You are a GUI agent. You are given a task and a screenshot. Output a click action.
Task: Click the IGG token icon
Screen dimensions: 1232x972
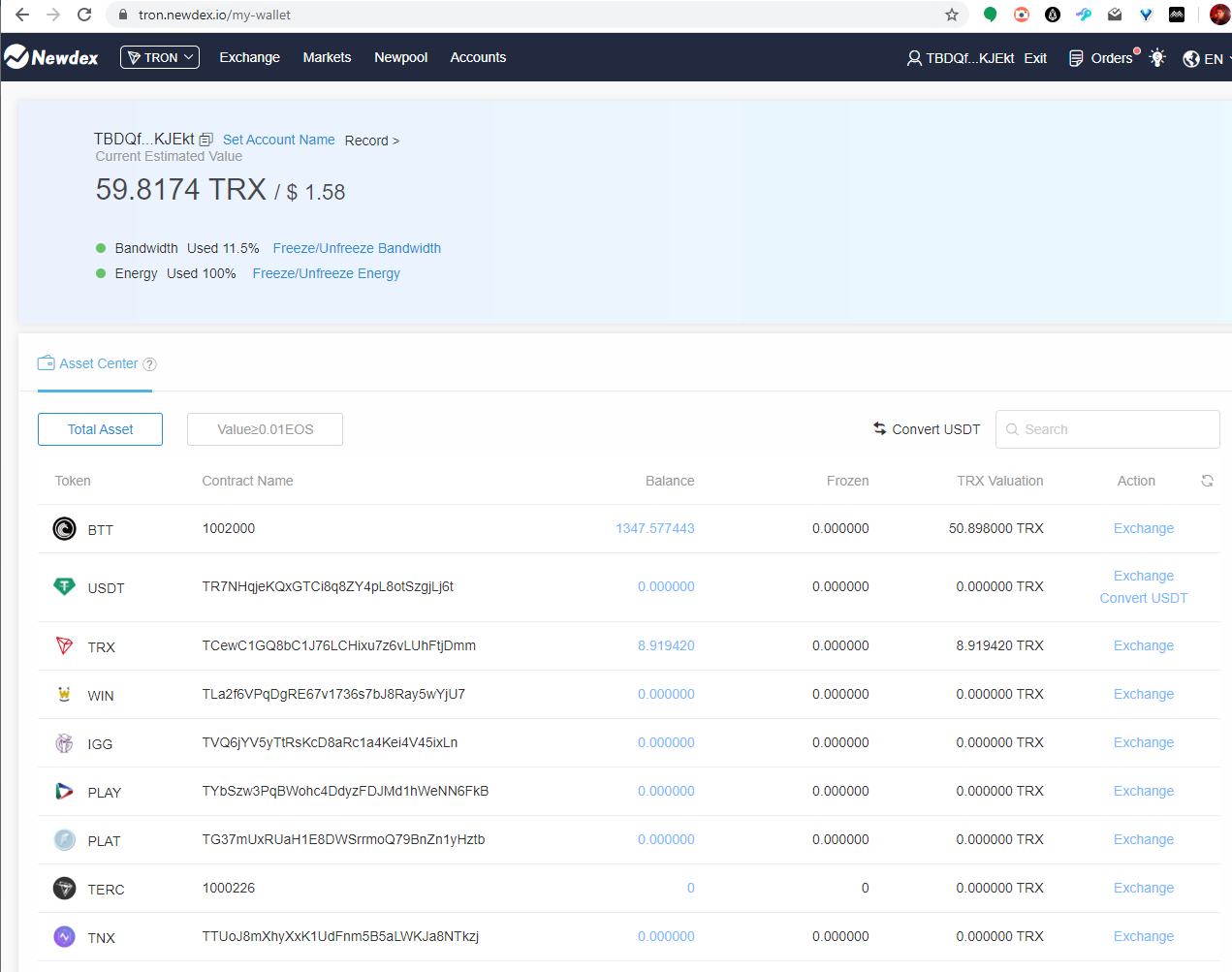coord(64,743)
